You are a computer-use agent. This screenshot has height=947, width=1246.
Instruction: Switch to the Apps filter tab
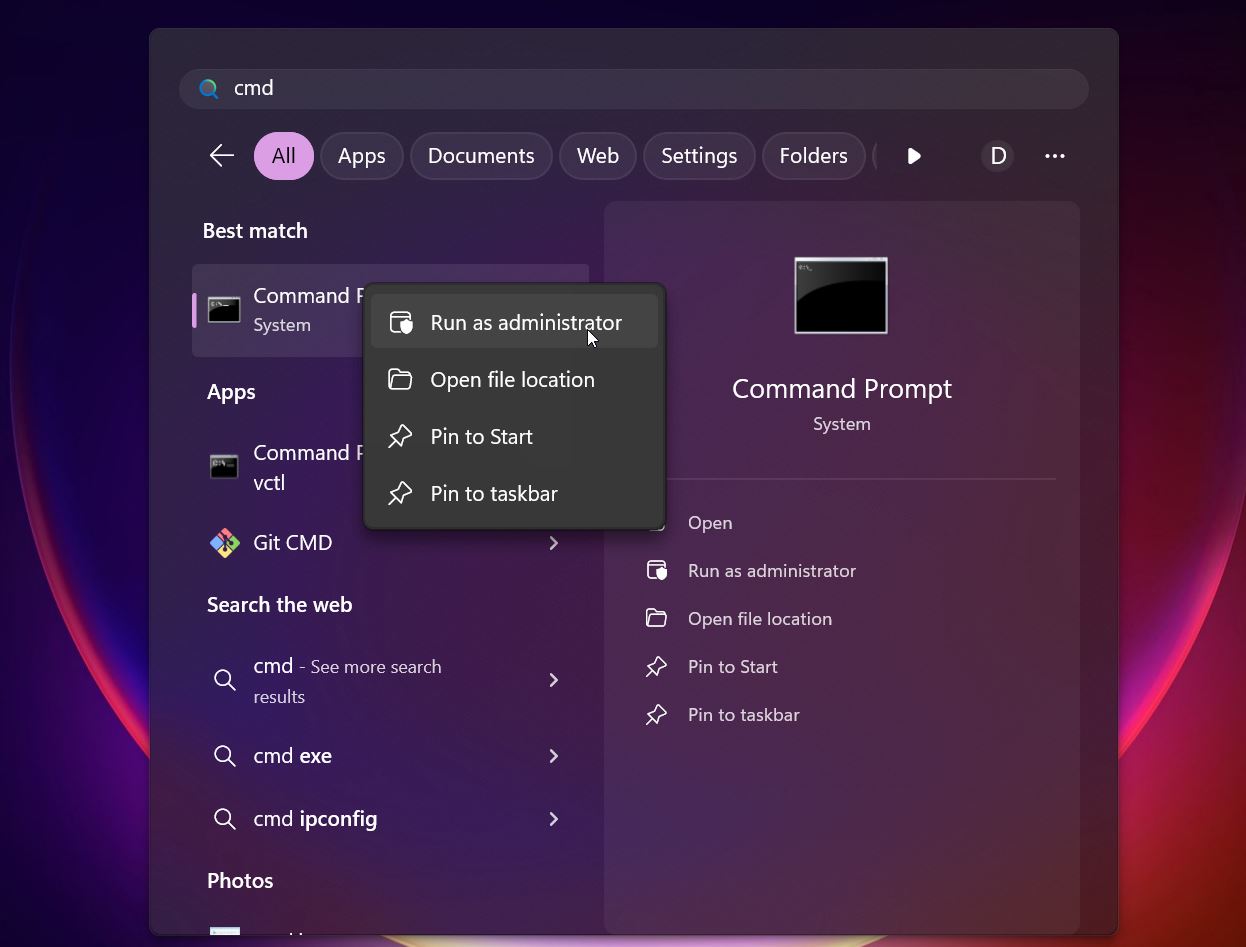coord(361,156)
